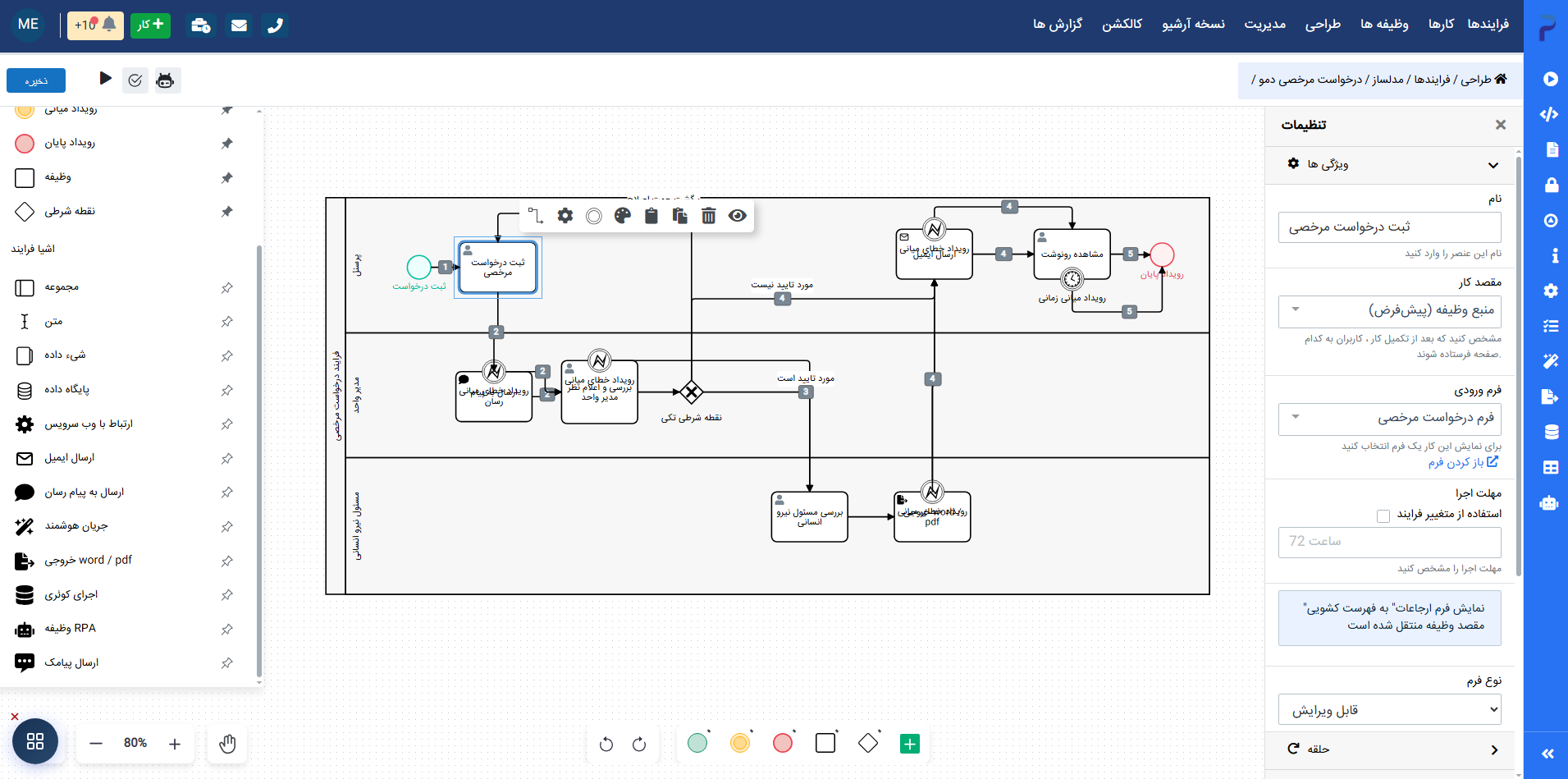
Task: Click the green '+ کار' button
Action: [x=150, y=25]
